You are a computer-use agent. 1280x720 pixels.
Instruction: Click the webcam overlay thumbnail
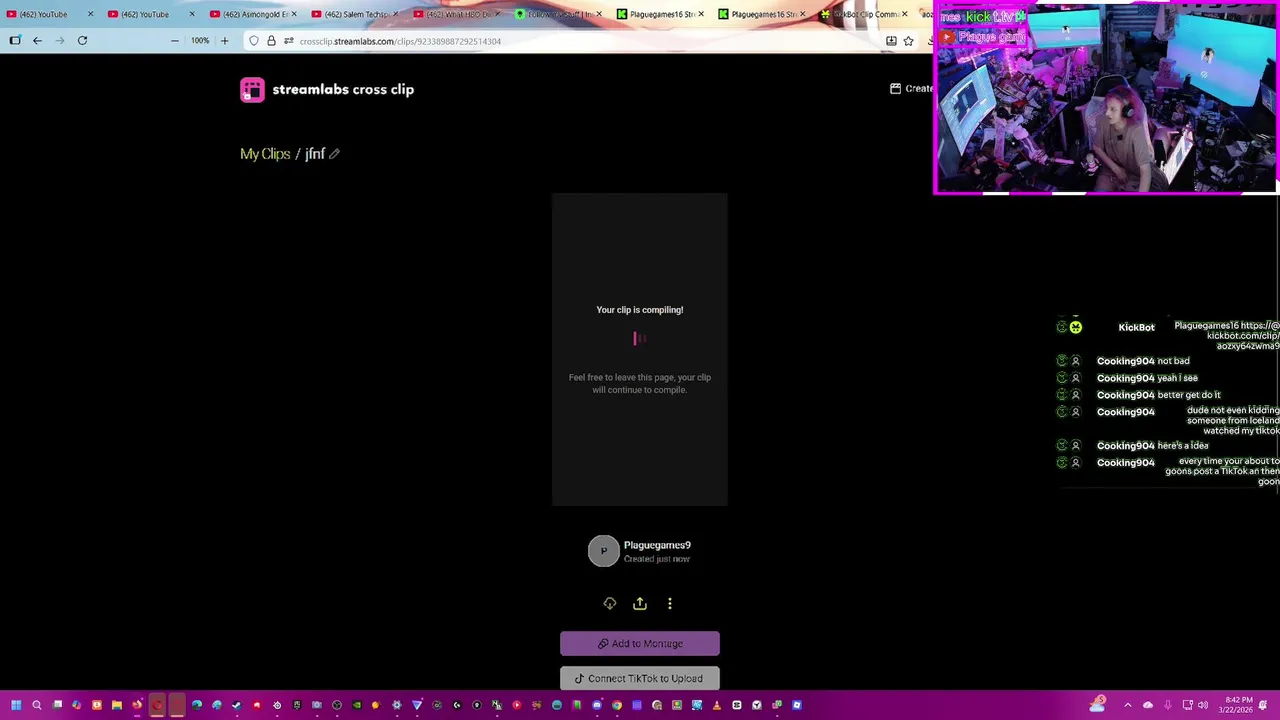pyautogui.click(x=1105, y=97)
